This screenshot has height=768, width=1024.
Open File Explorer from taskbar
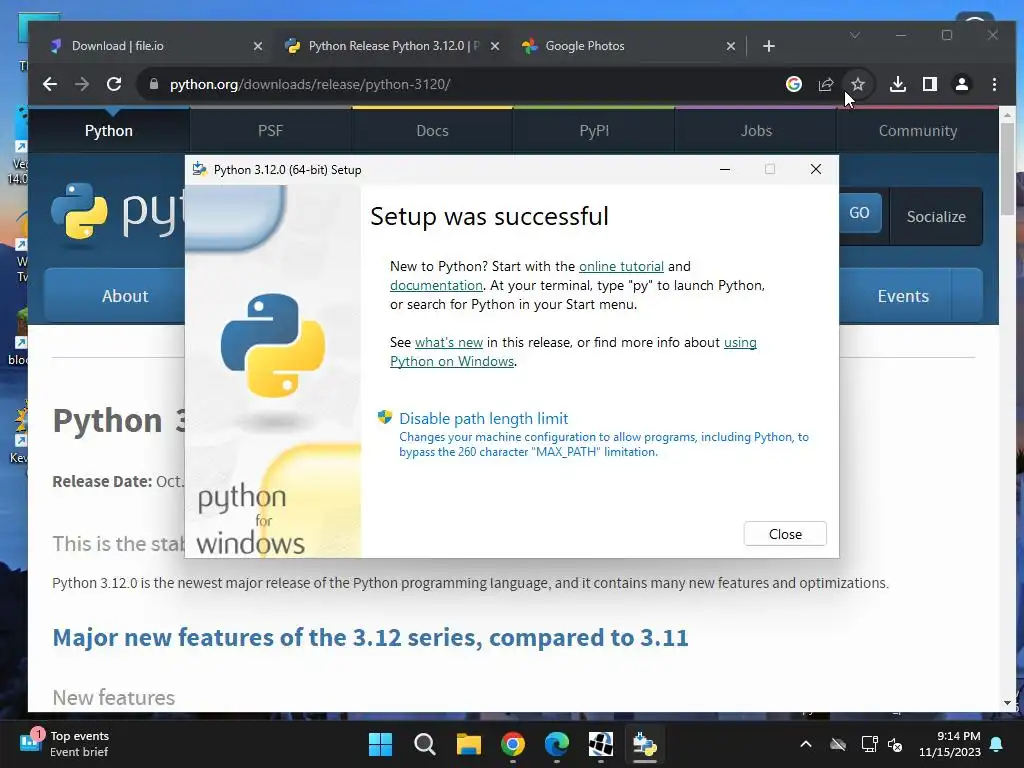click(x=469, y=744)
